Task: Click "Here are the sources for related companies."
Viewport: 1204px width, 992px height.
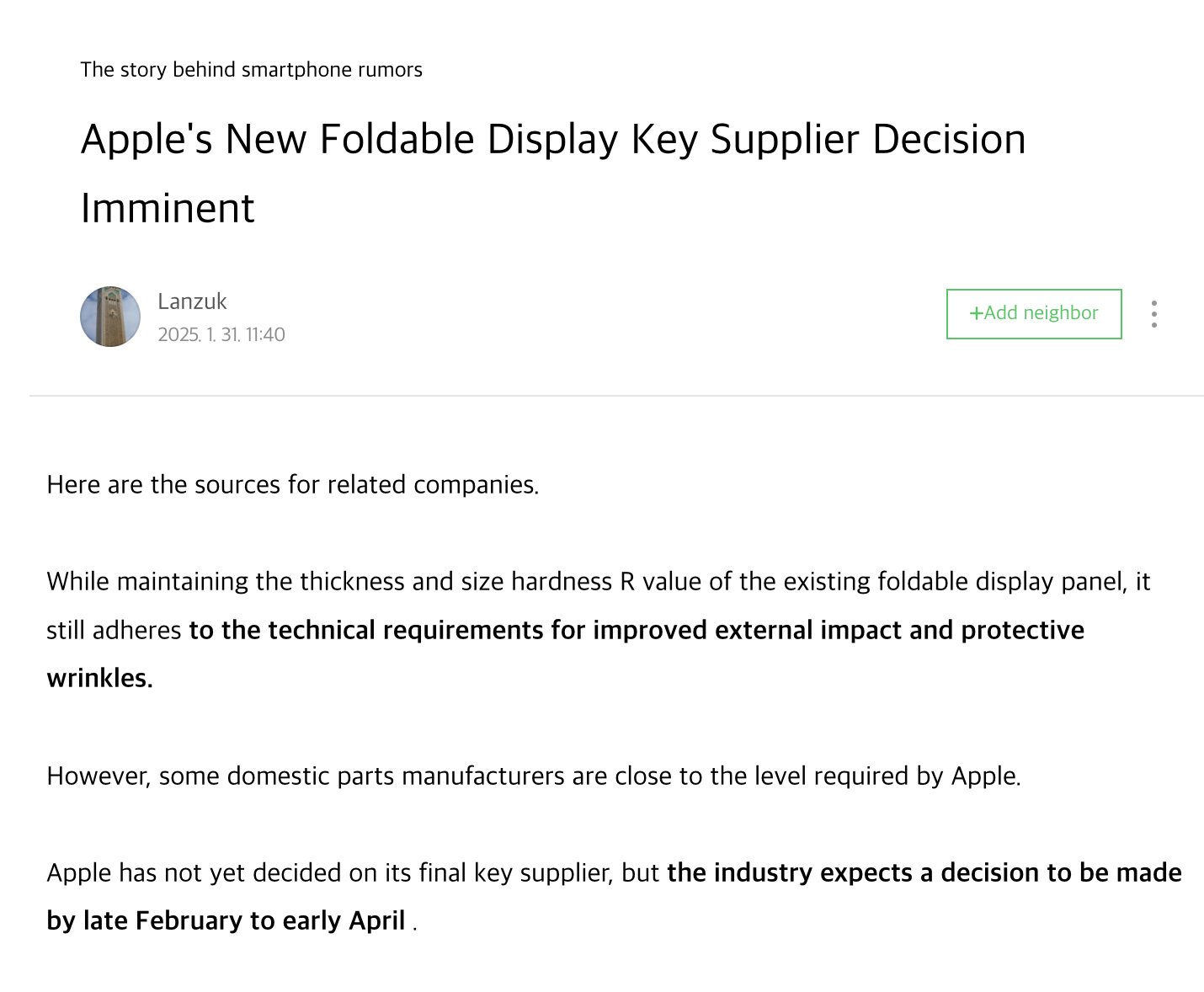Action: [x=293, y=485]
